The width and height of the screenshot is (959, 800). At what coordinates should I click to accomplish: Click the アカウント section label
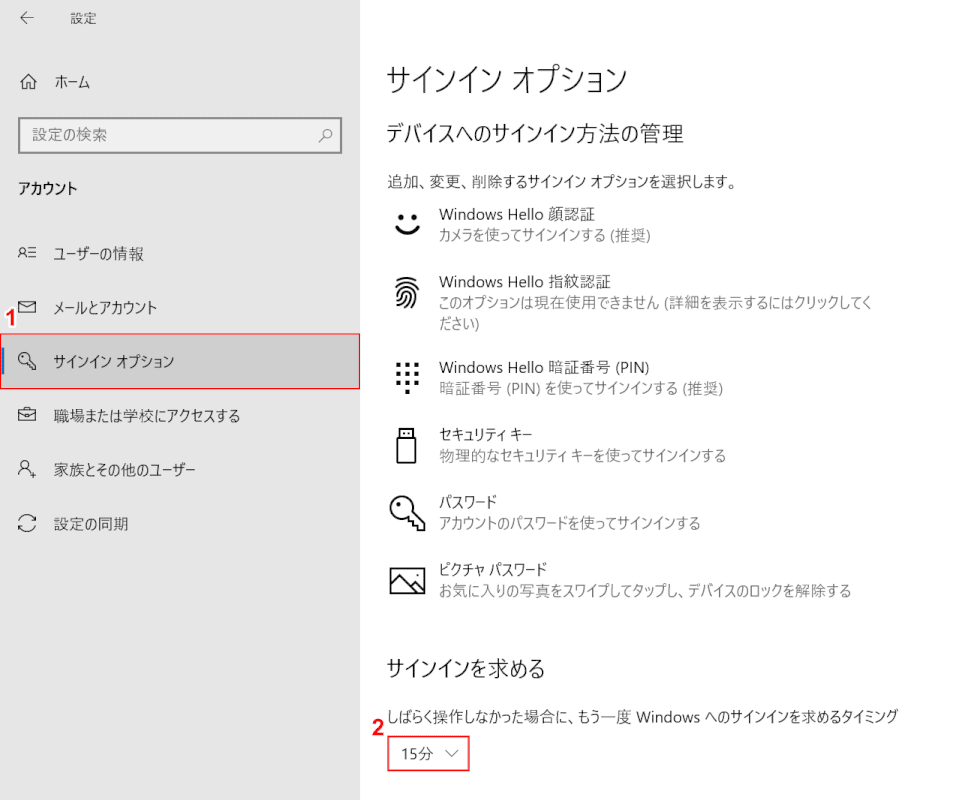[48, 188]
